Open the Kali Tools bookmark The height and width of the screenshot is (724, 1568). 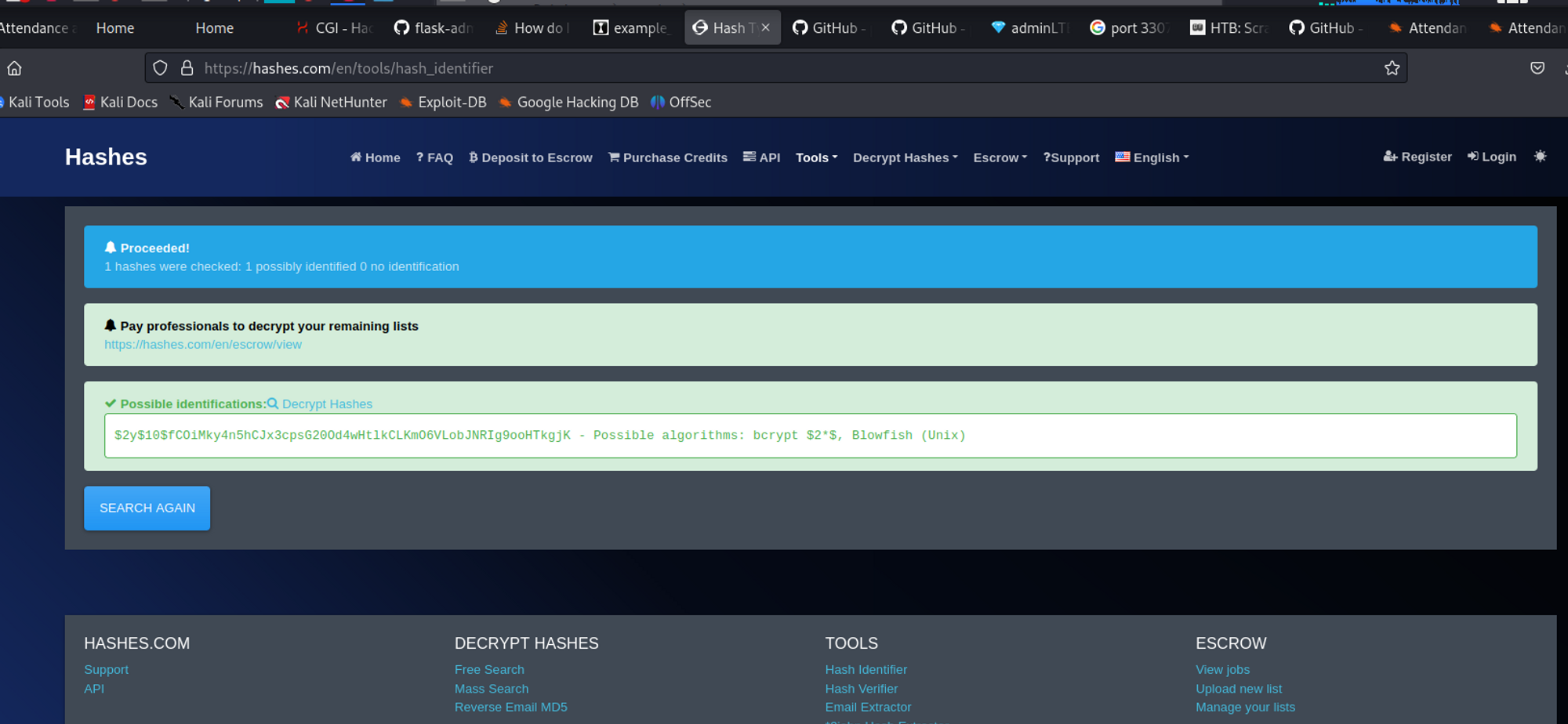[34, 103]
